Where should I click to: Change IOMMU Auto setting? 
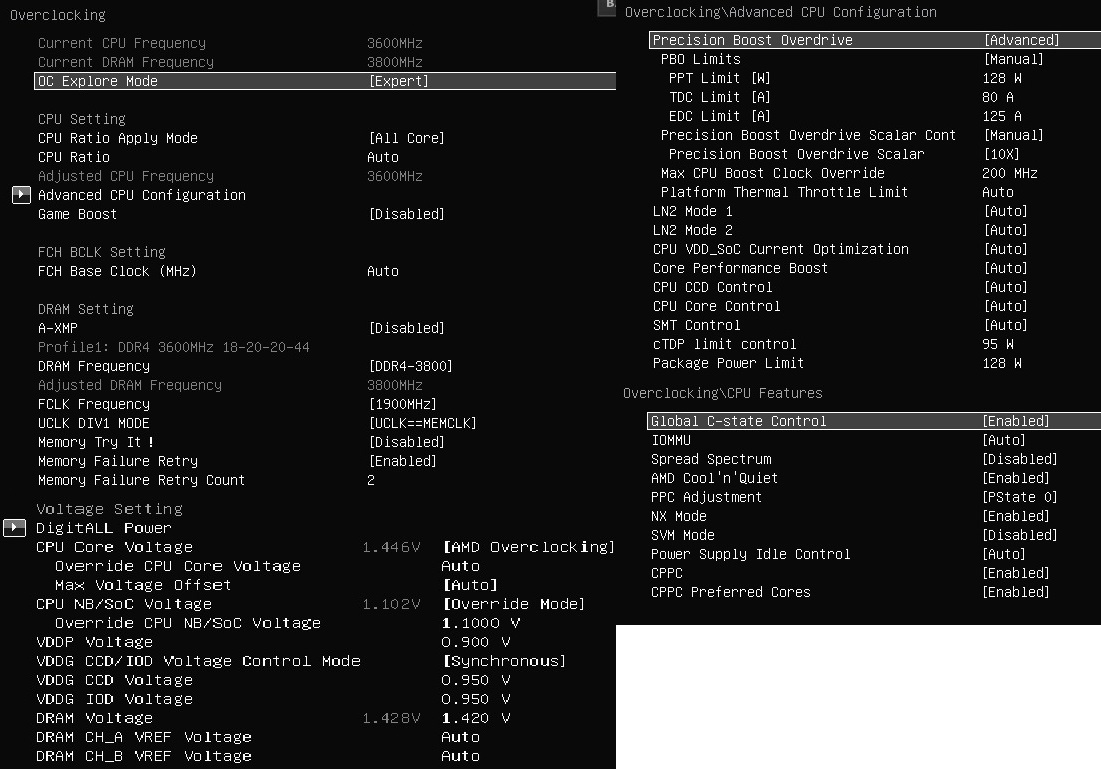pos(1004,440)
